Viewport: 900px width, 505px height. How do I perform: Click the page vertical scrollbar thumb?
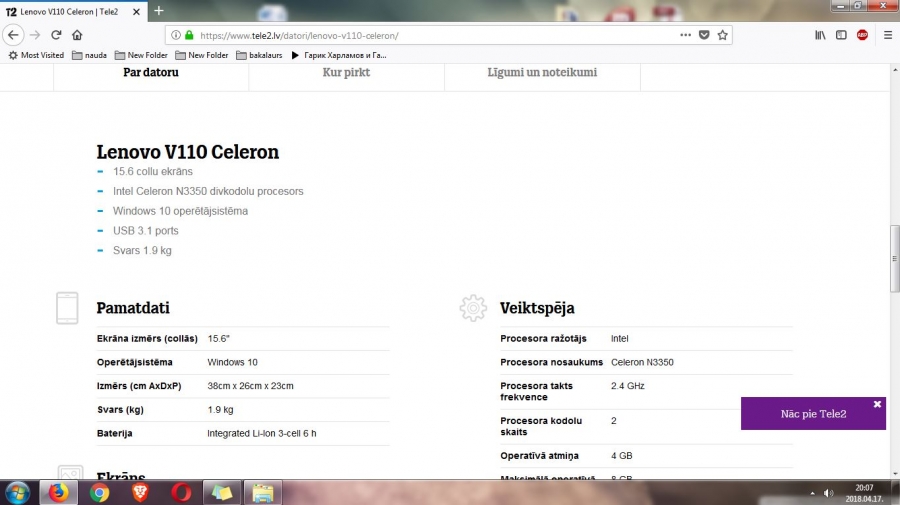[x=895, y=259]
